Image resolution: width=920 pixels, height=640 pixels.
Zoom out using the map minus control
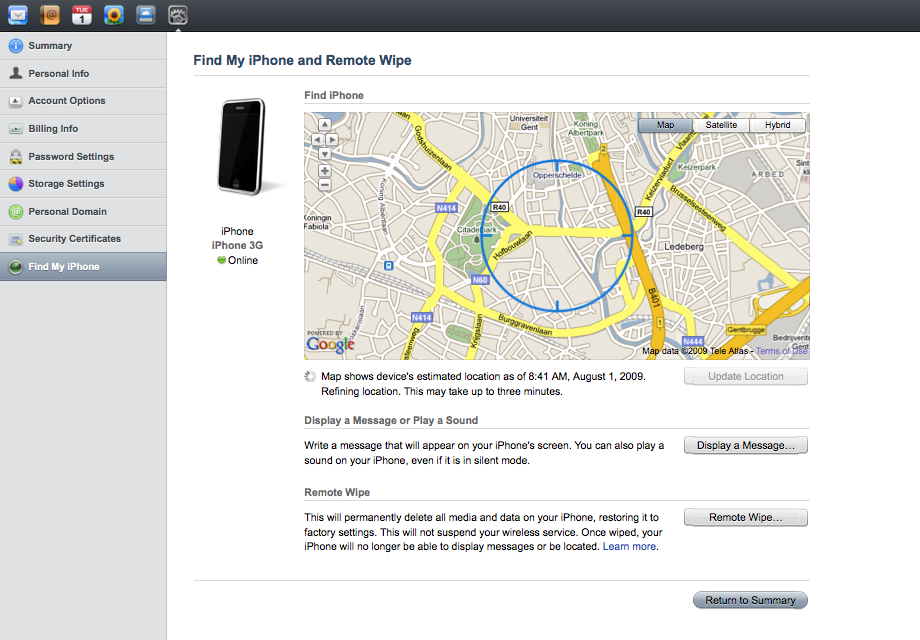325,184
